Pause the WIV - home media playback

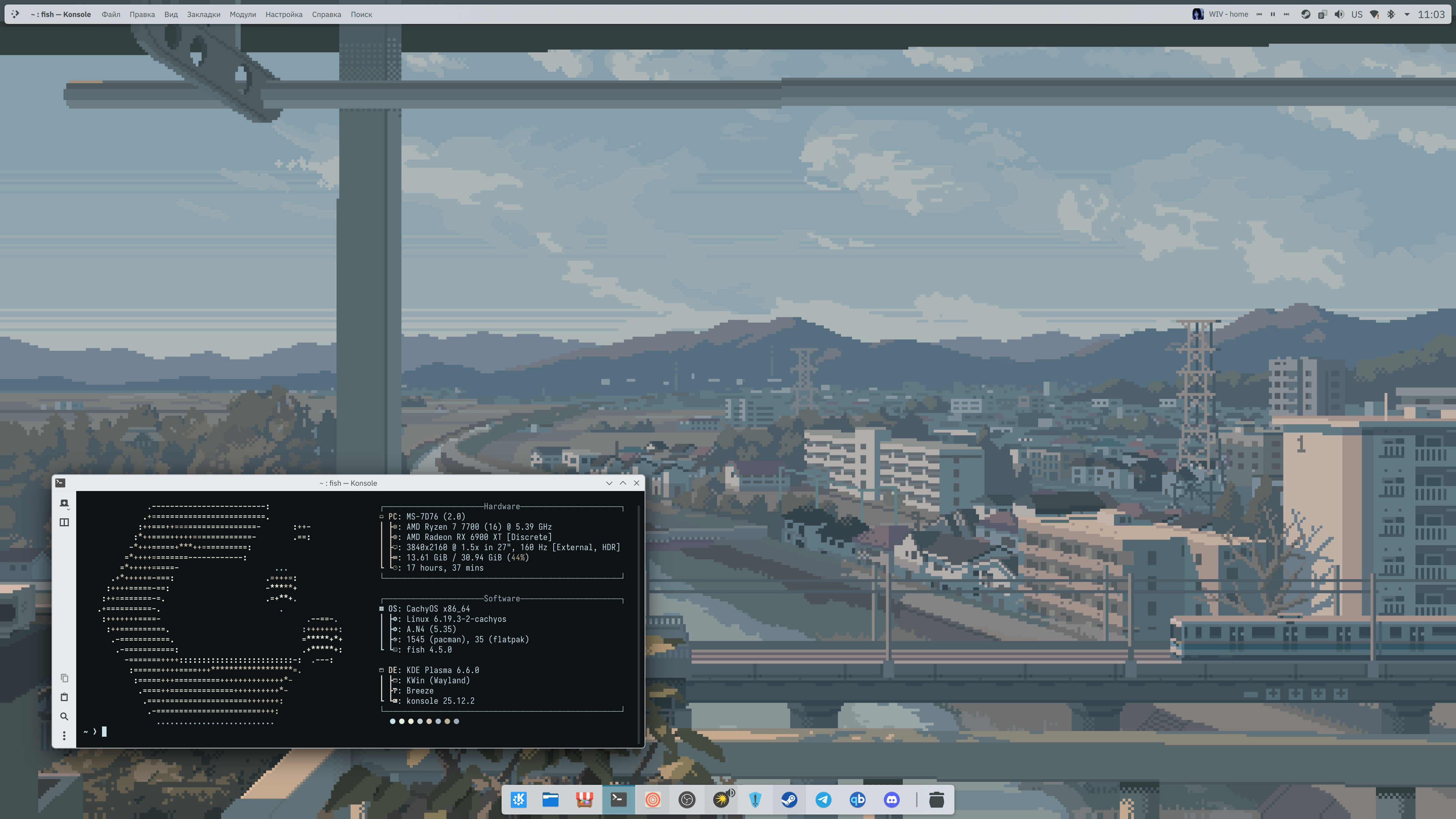click(x=1272, y=14)
